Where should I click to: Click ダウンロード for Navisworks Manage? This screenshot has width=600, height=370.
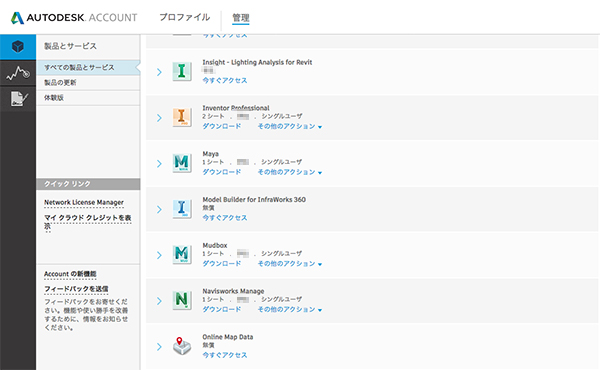(x=222, y=310)
